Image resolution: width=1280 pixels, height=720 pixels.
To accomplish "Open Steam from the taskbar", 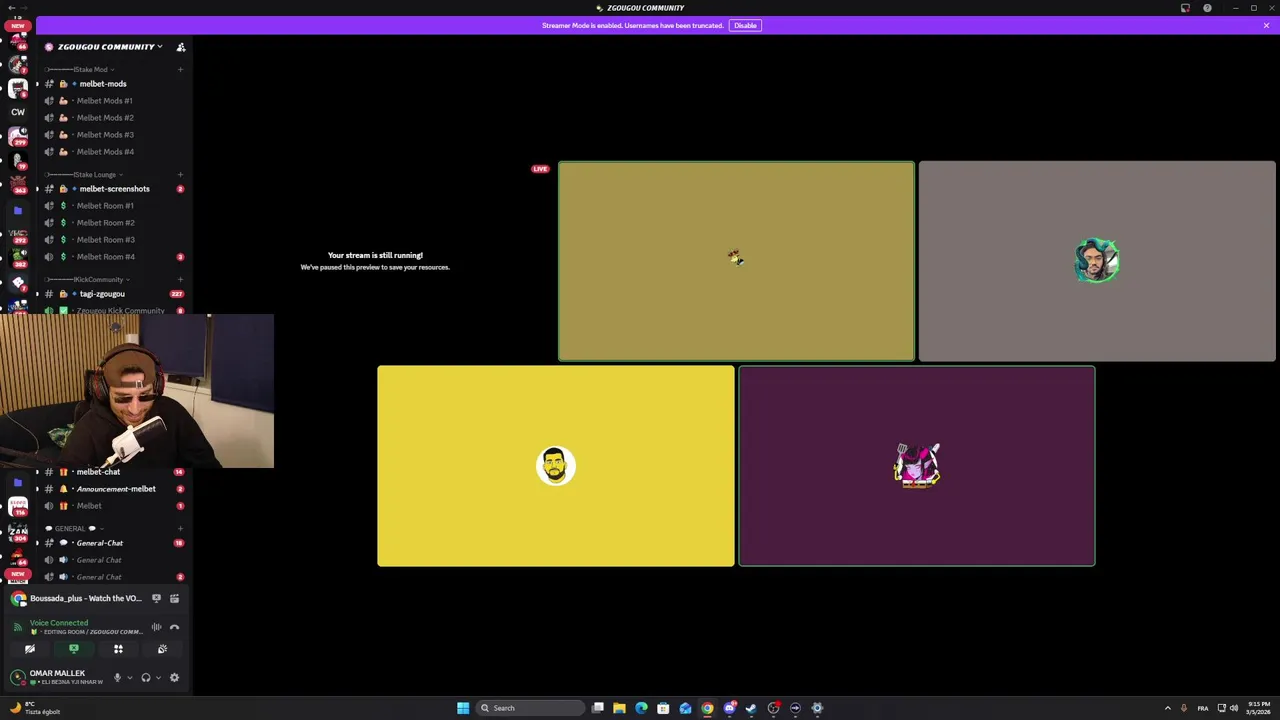I will pyautogui.click(x=751, y=708).
